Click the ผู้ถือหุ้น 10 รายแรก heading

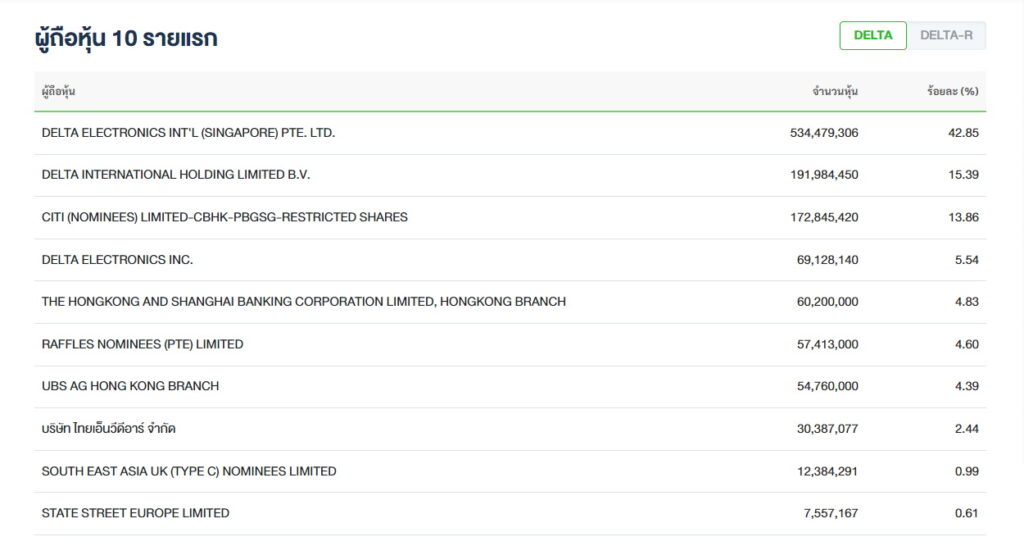(x=126, y=39)
